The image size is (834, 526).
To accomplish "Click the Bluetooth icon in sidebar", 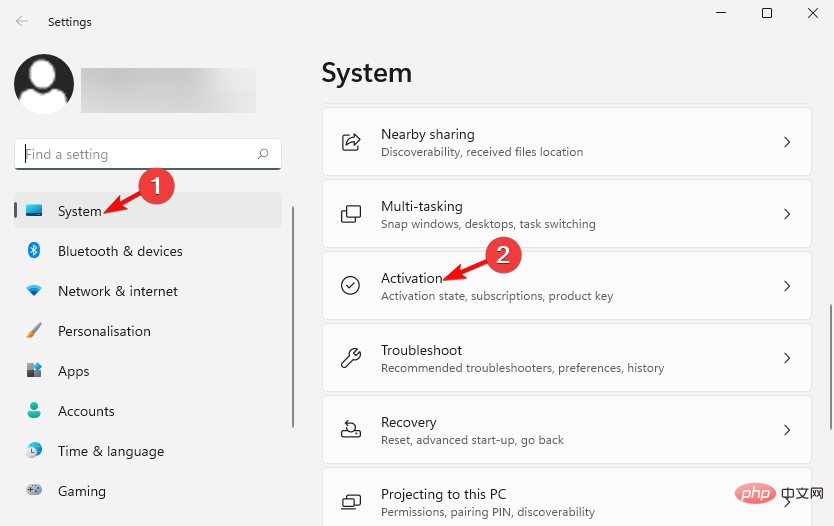I will point(34,250).
